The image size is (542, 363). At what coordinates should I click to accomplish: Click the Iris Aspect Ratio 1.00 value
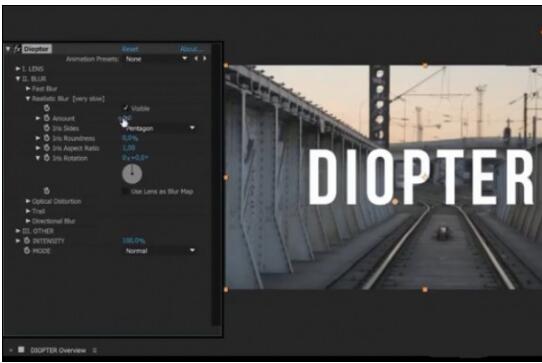(129, 148)
